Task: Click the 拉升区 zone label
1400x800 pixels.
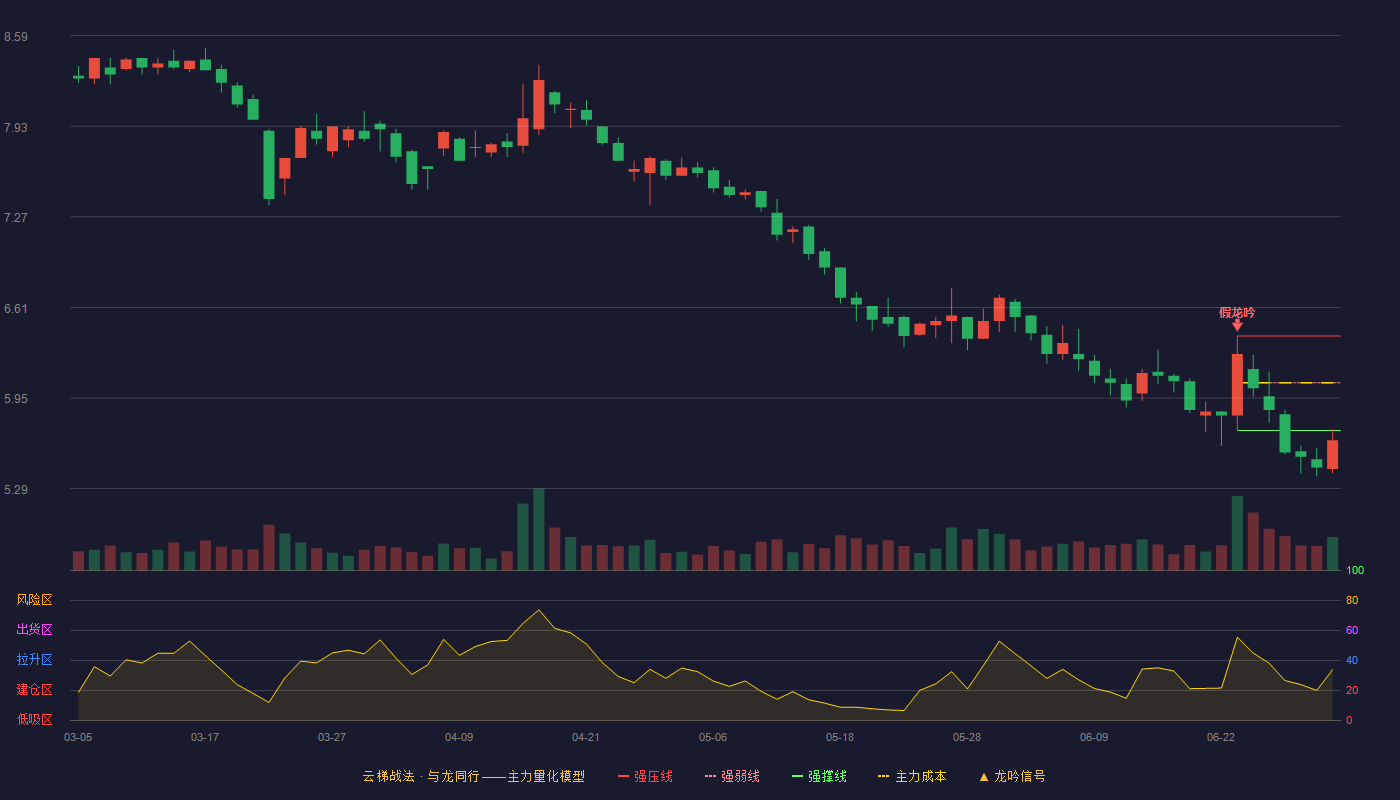Action: click(x=34, y=660)
